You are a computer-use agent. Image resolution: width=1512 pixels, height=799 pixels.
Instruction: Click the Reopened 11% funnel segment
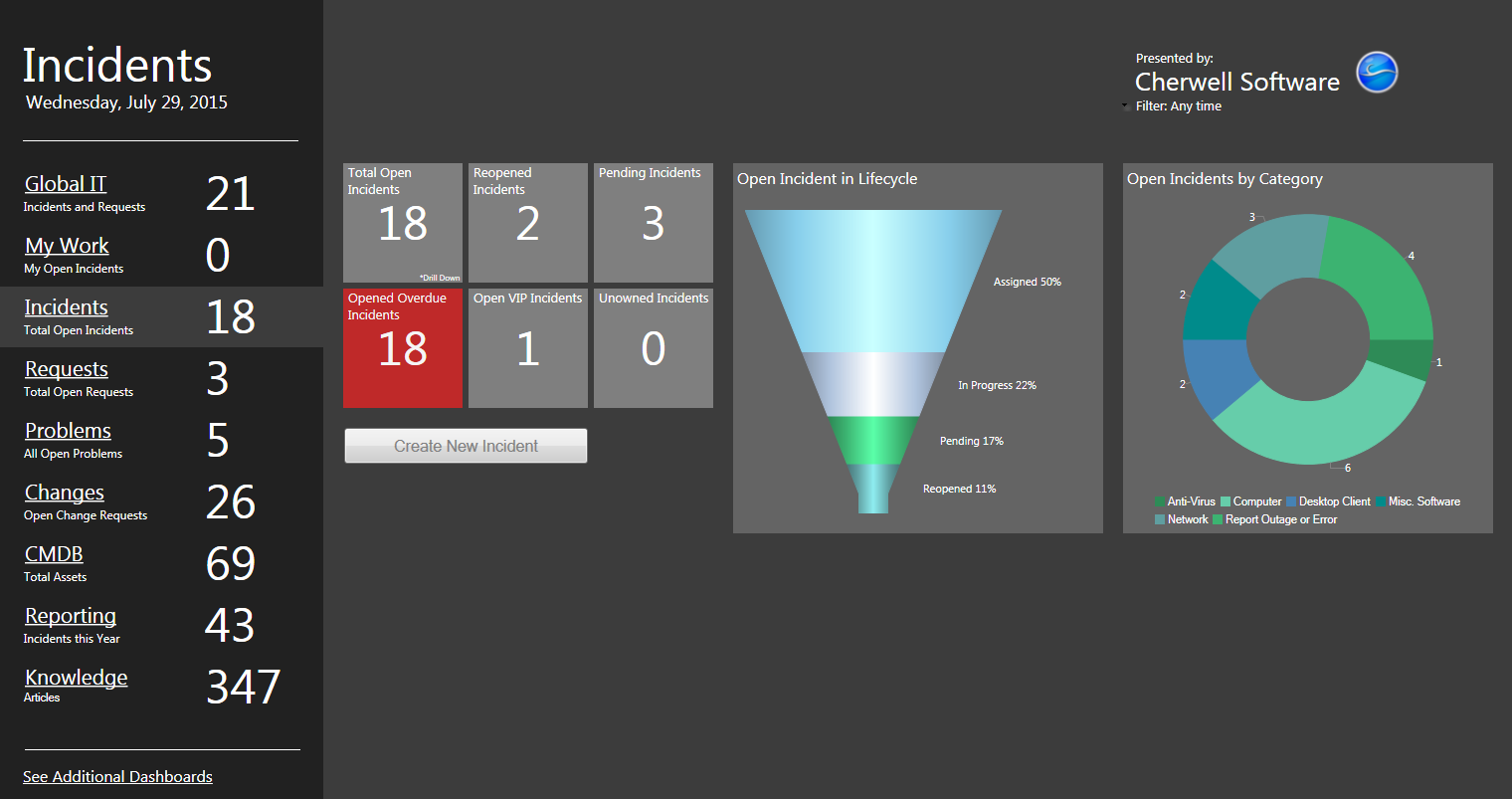873,489
